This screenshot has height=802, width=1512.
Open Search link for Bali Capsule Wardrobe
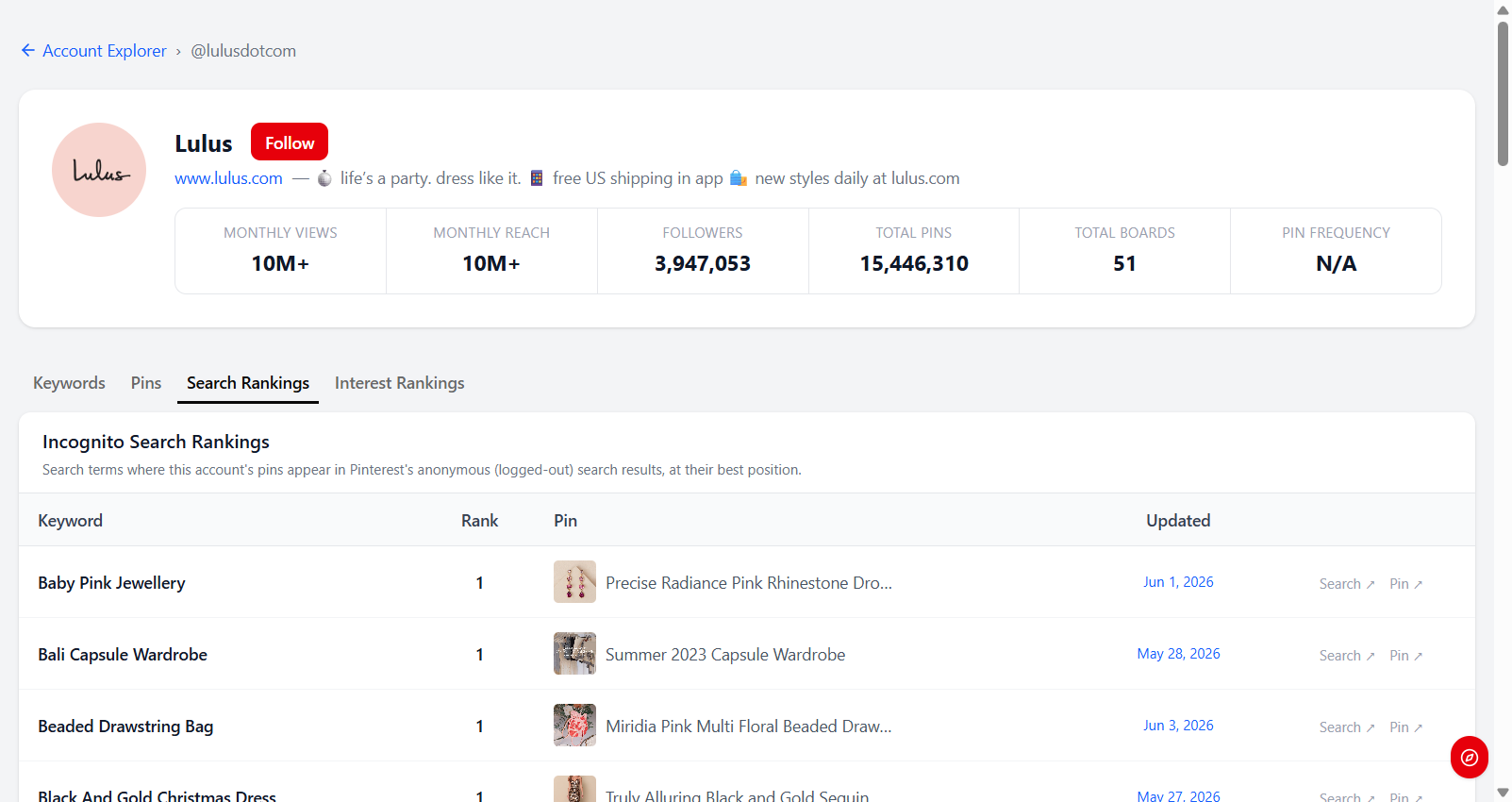(x=1347, y=656)
